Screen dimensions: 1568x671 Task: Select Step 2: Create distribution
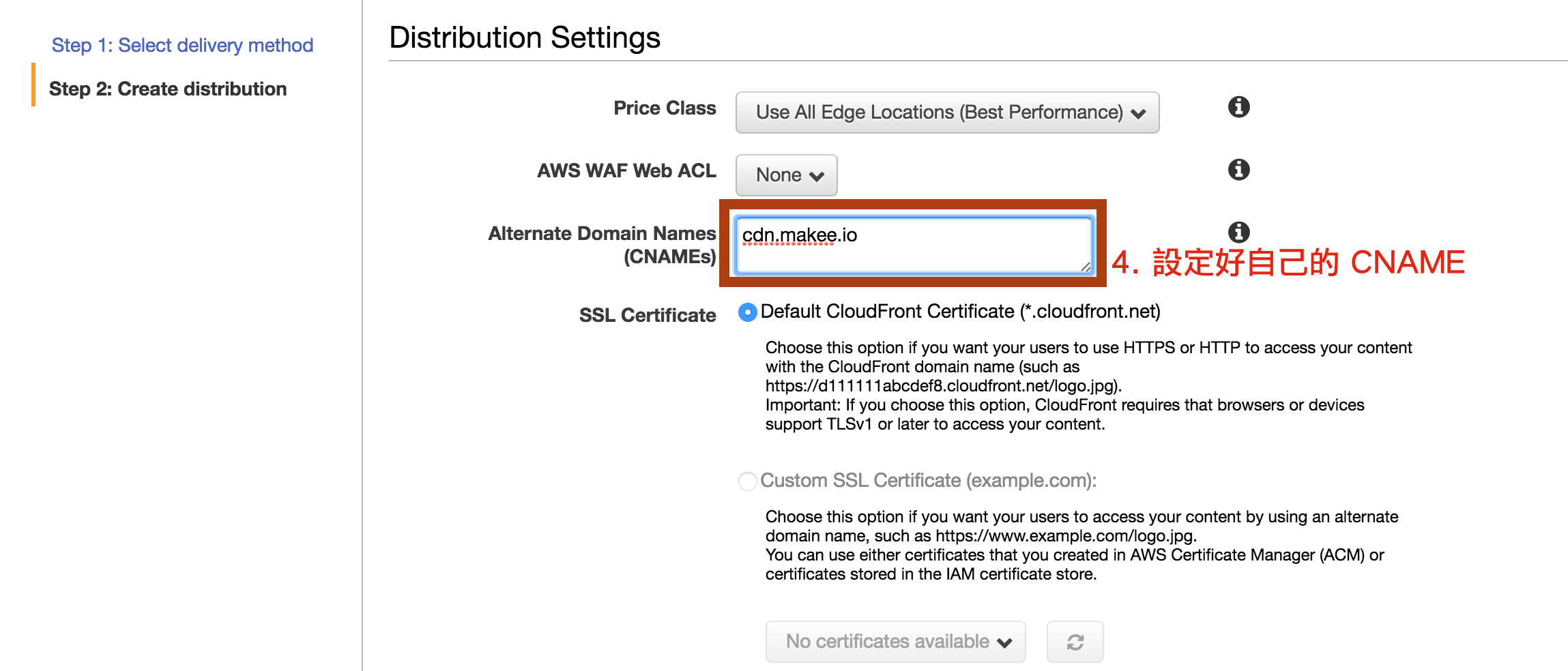pyautogui.click(x=168, y=89)
